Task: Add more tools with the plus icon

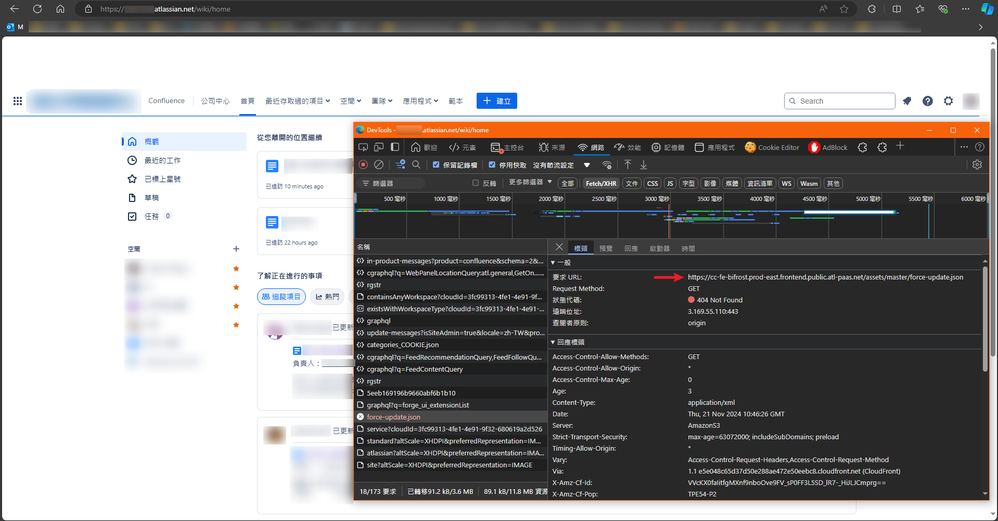Action: (900, 146)
